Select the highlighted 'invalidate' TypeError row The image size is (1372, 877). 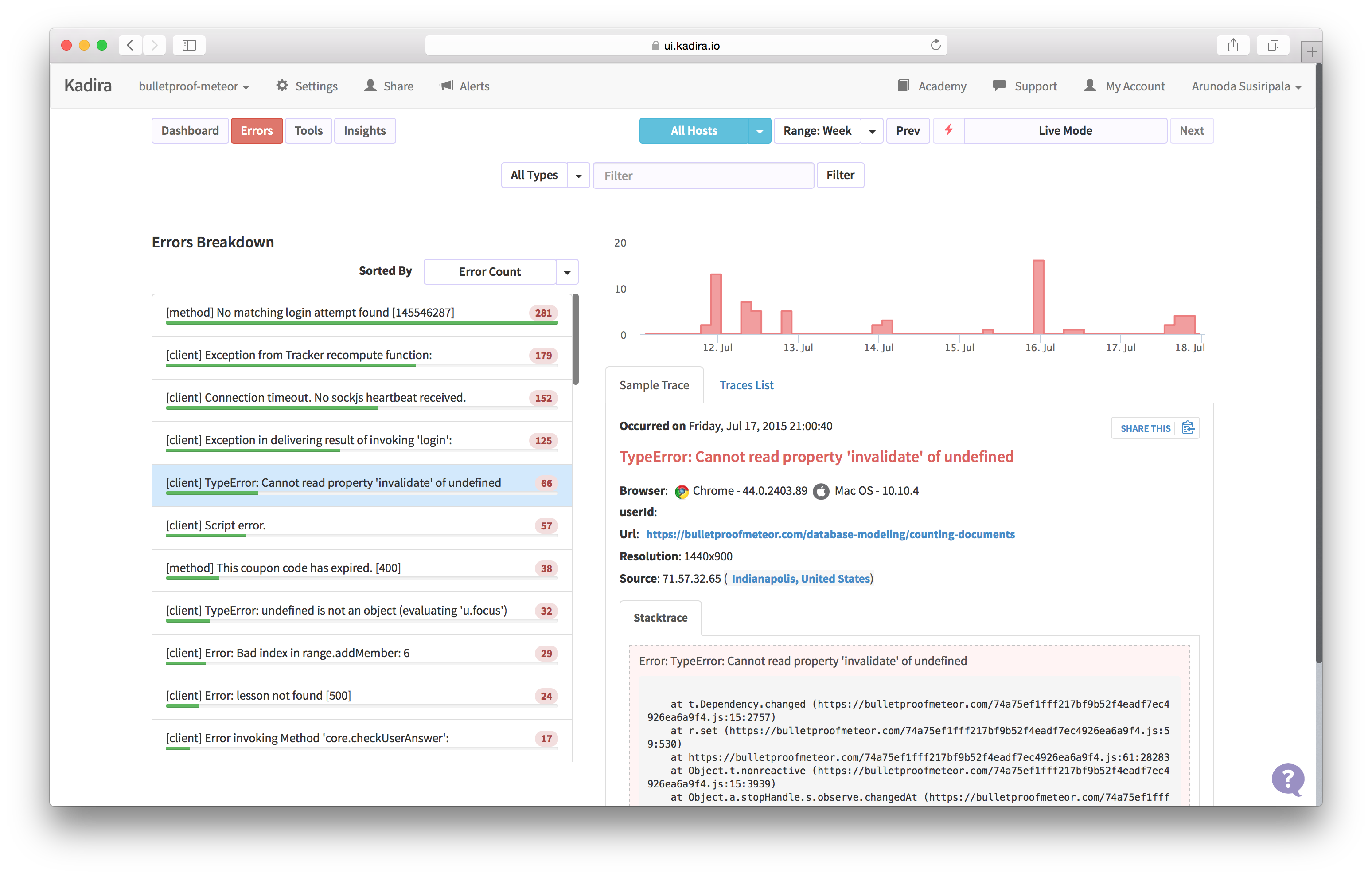point(362,486)
